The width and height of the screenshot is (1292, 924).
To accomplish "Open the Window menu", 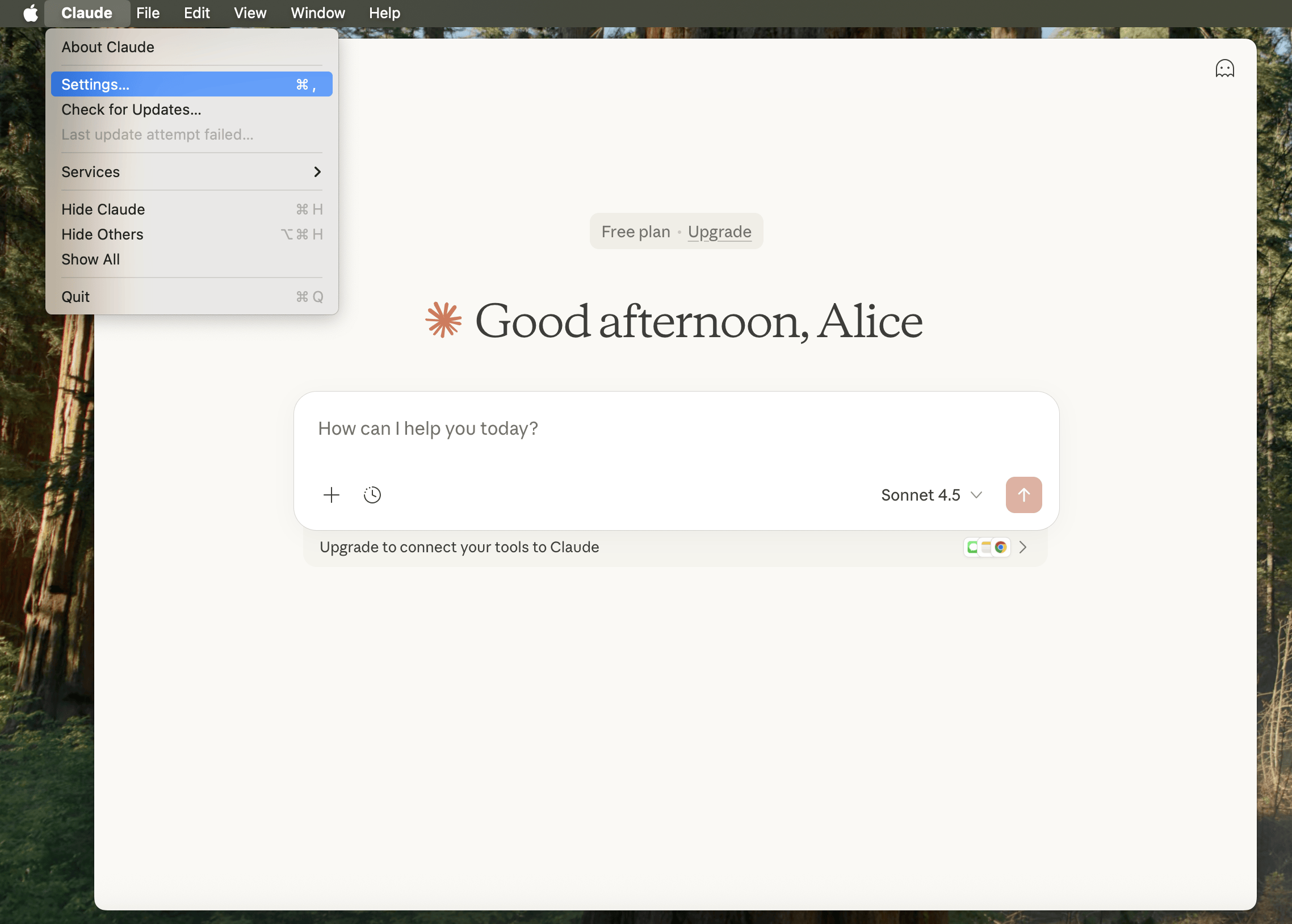I will [x=317, y=12].
